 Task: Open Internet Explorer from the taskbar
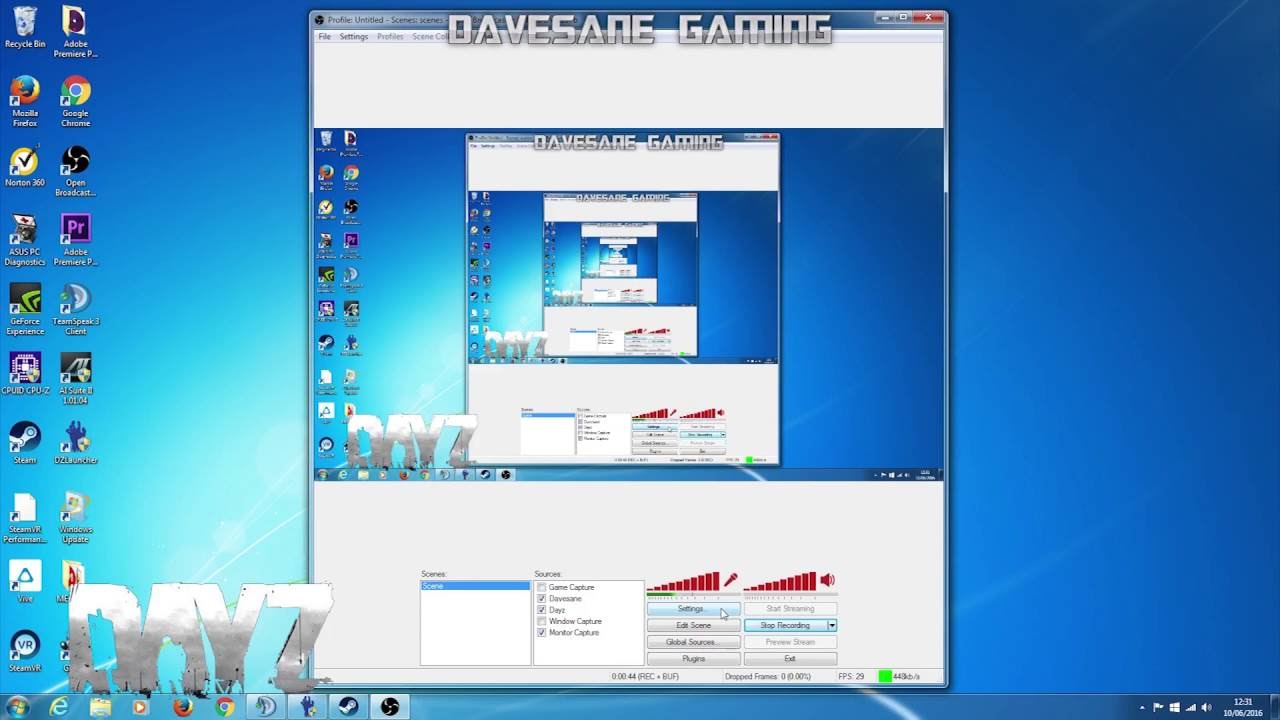pyautogui.click(x=59, y=707)
